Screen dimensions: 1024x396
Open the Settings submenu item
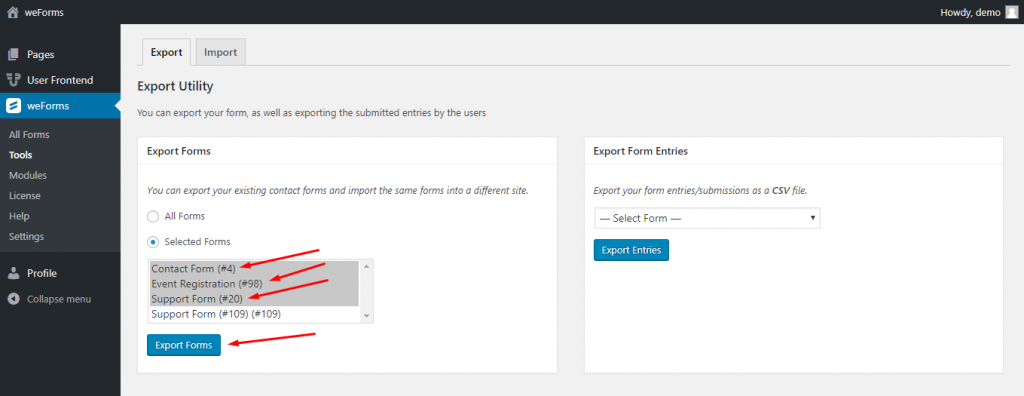[27, 236]
